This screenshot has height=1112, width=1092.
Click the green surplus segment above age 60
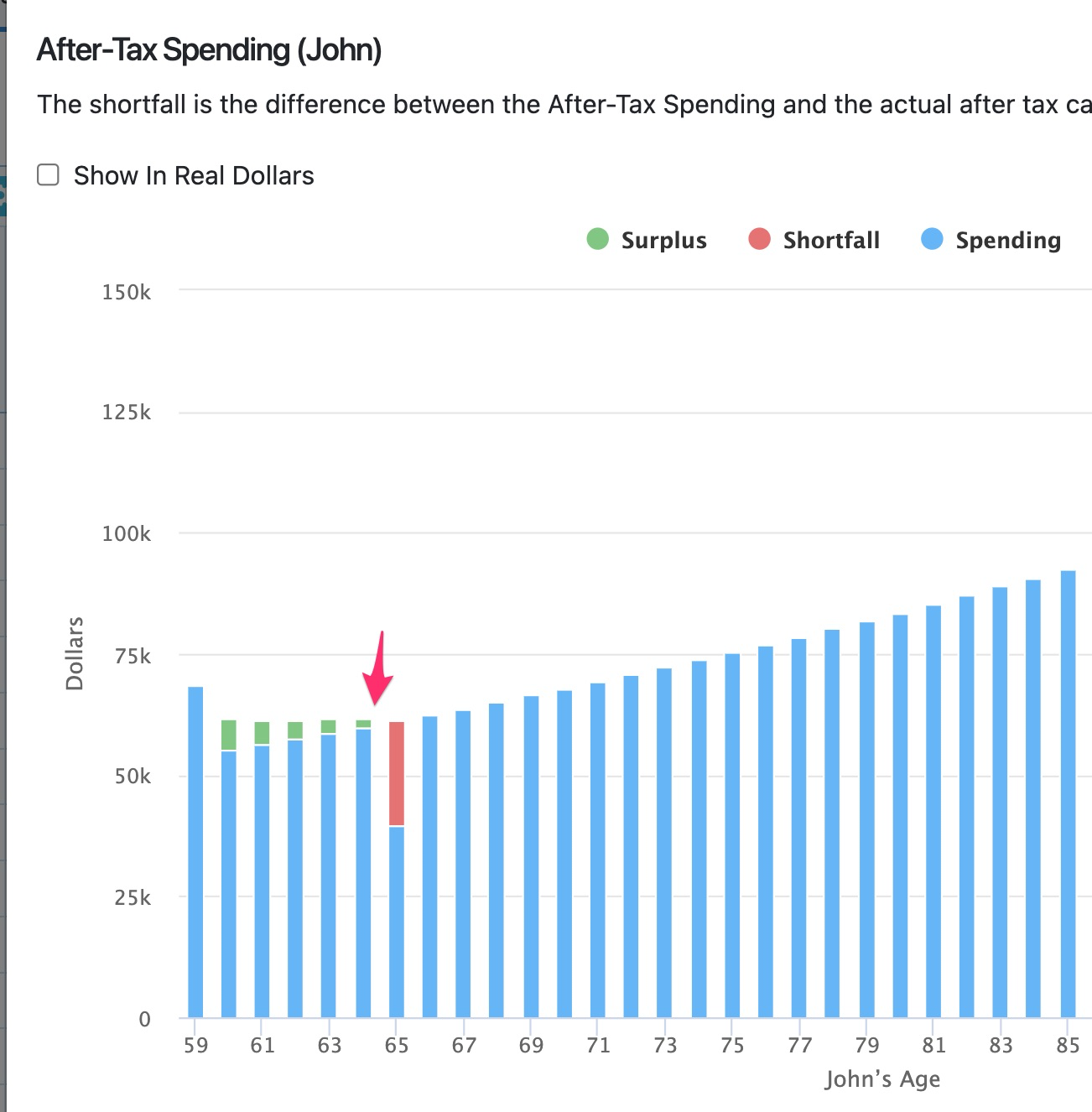(228, 734)
